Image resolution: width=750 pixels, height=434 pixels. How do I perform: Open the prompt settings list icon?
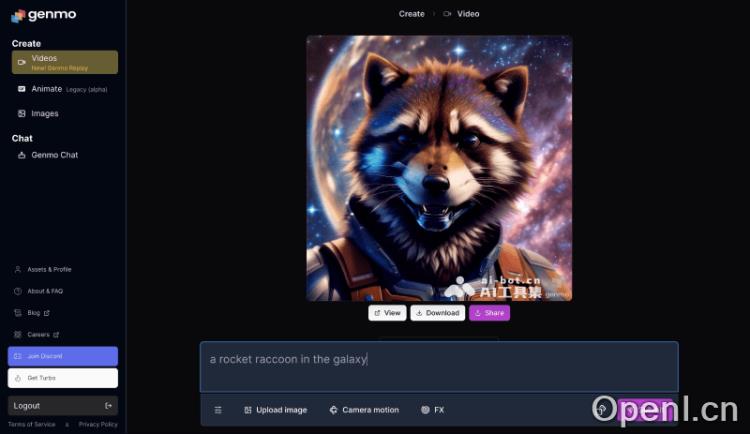pyautogui.click(x=218, y=410)
